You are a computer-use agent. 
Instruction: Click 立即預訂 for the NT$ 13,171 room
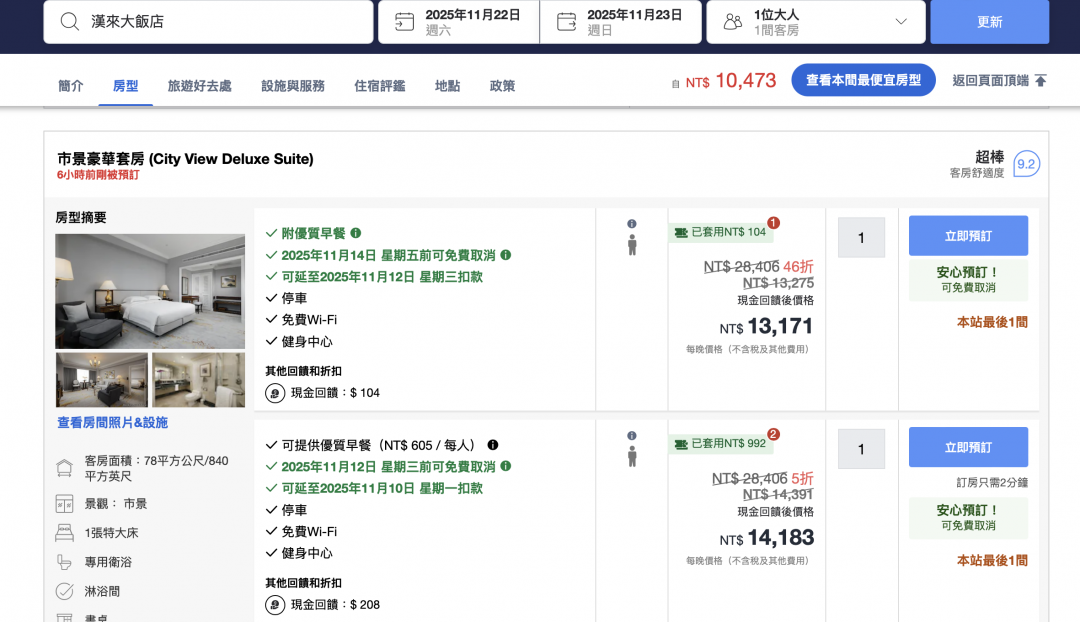point(968,236)
